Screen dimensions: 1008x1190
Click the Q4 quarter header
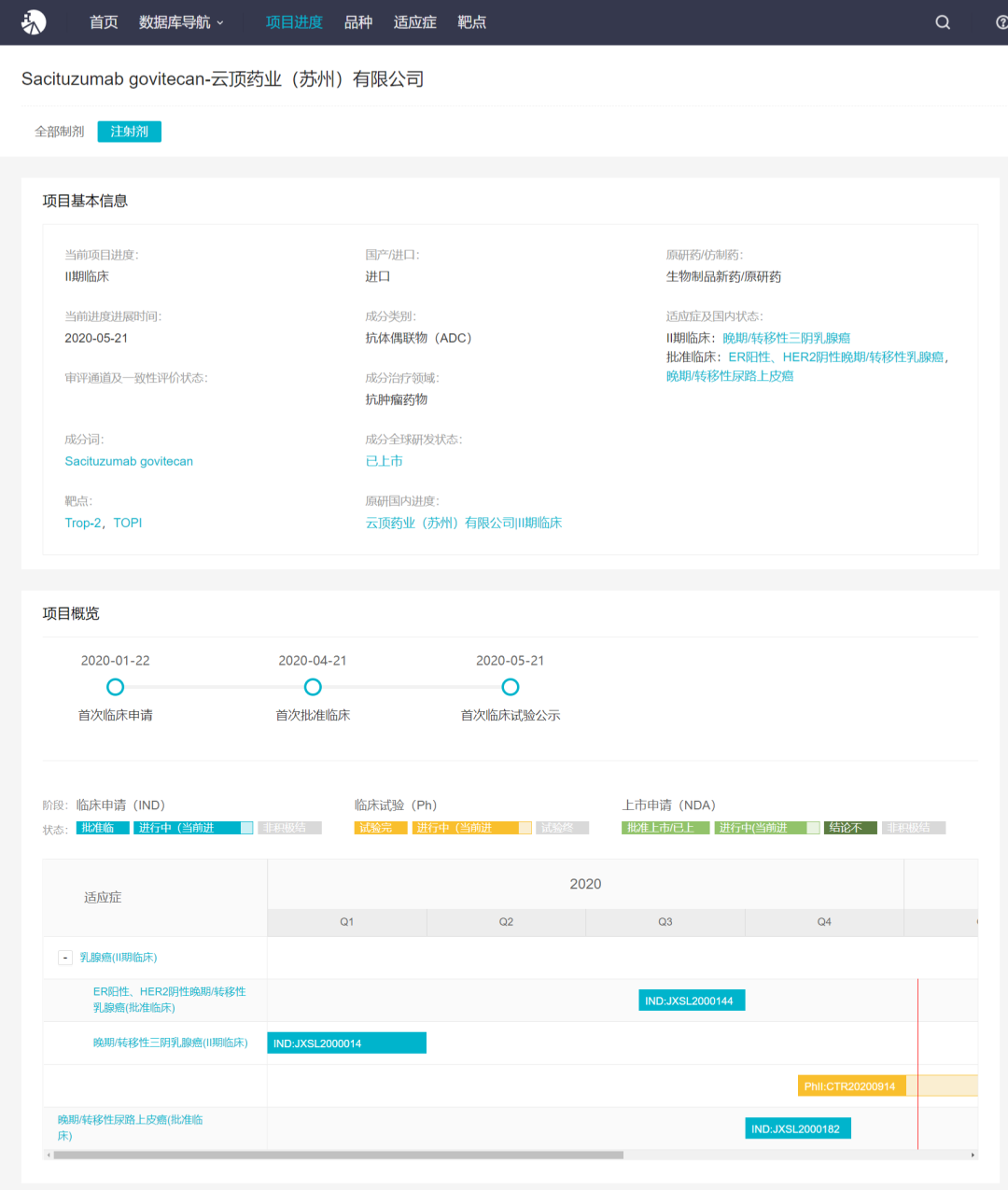[x=824, y=922]
